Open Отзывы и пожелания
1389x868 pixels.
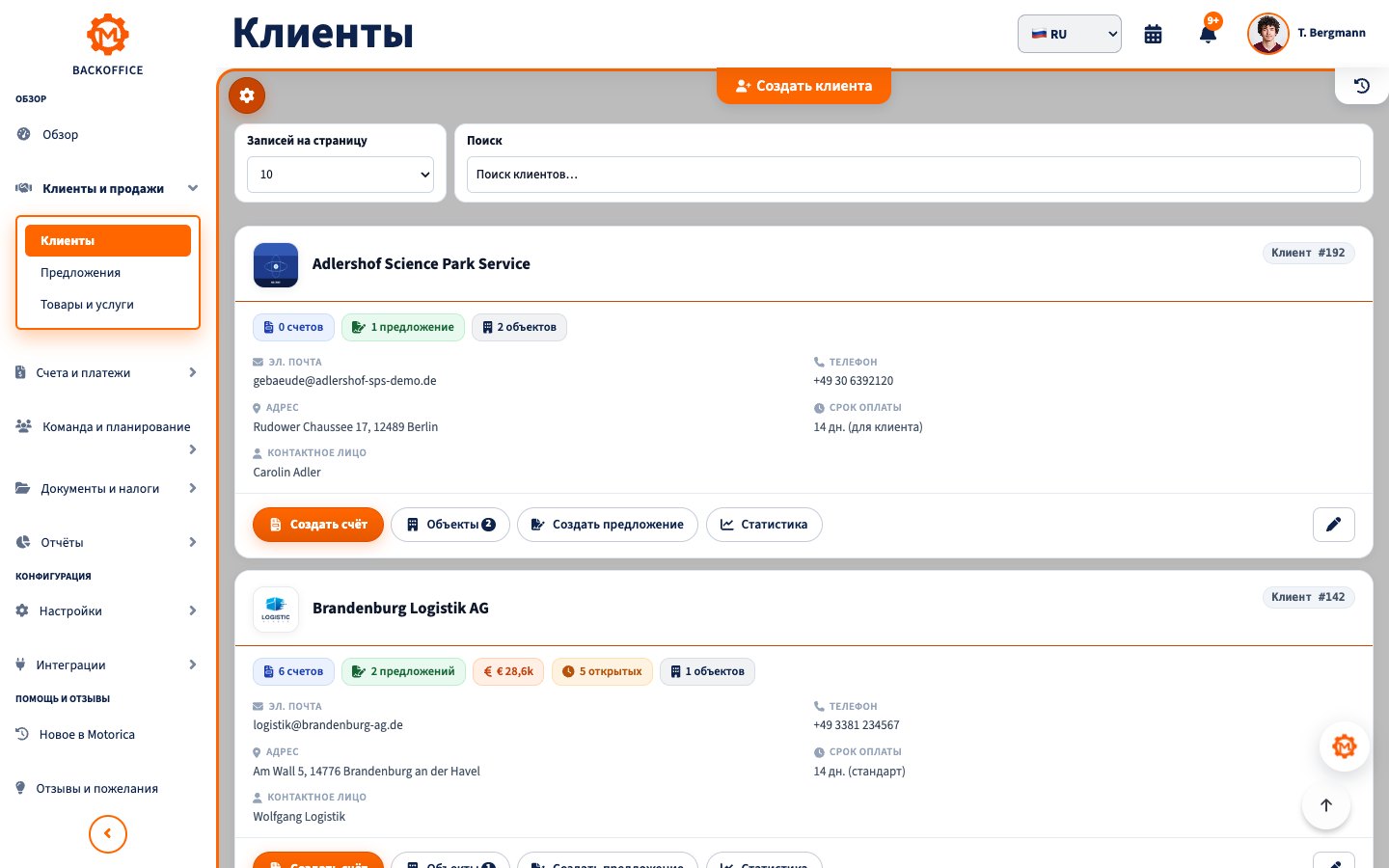click(x=108, y=788)
